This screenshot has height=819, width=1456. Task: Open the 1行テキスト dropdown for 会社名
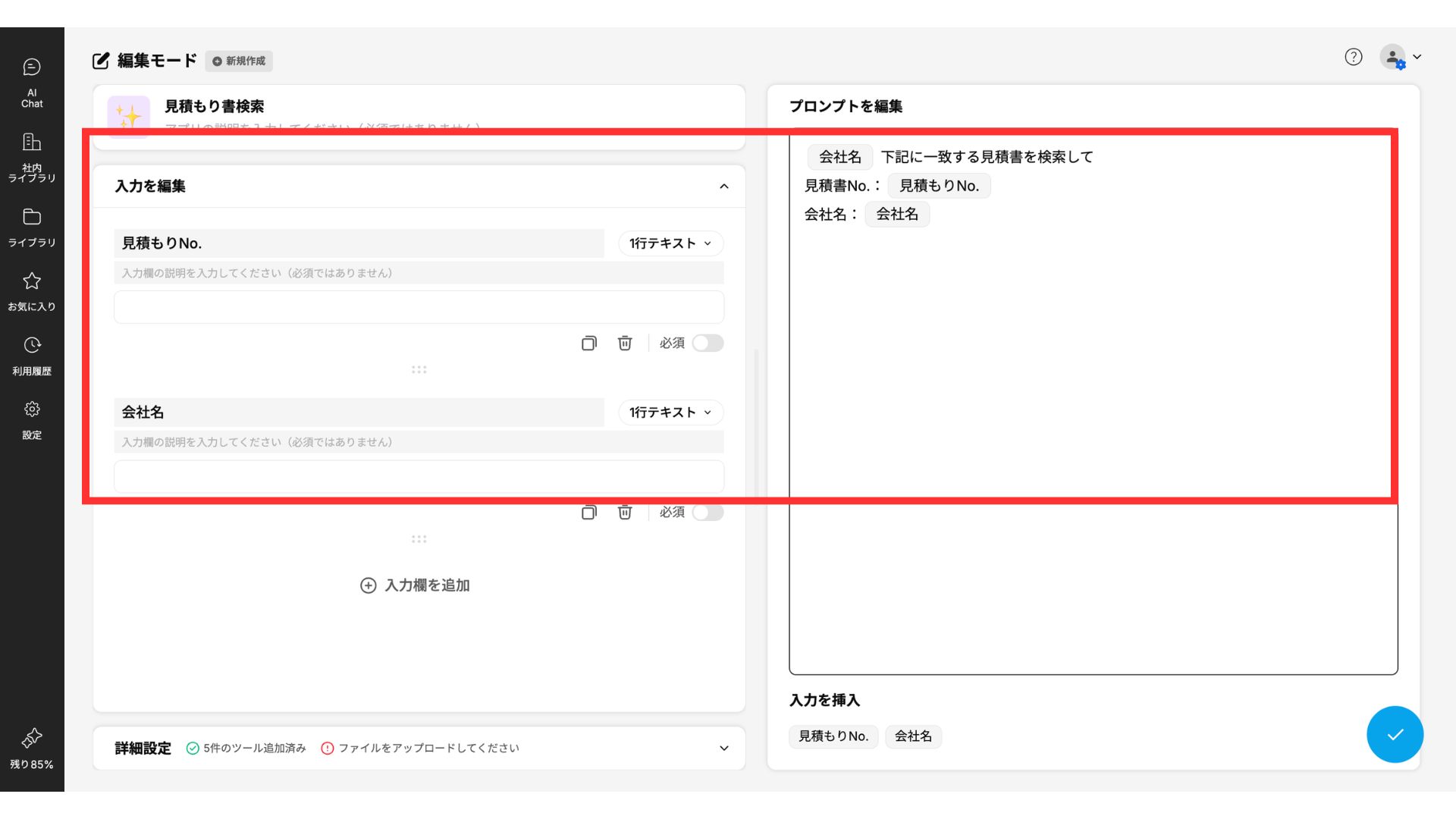[x=670, y=413]
